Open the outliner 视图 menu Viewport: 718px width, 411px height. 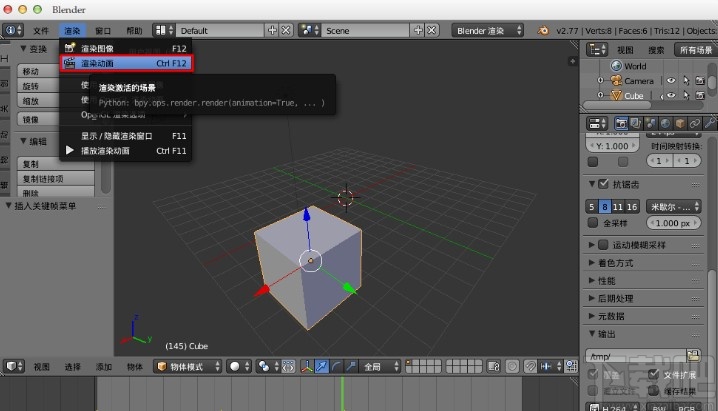point(625,50)
